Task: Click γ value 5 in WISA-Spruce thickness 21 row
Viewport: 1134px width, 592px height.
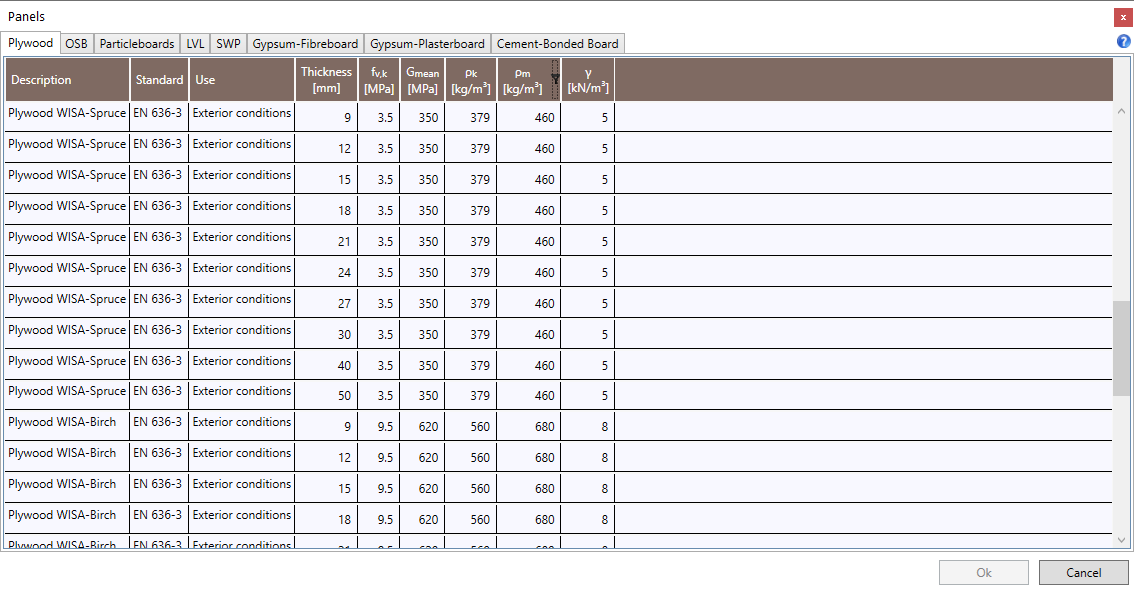Action: (605, 241)
